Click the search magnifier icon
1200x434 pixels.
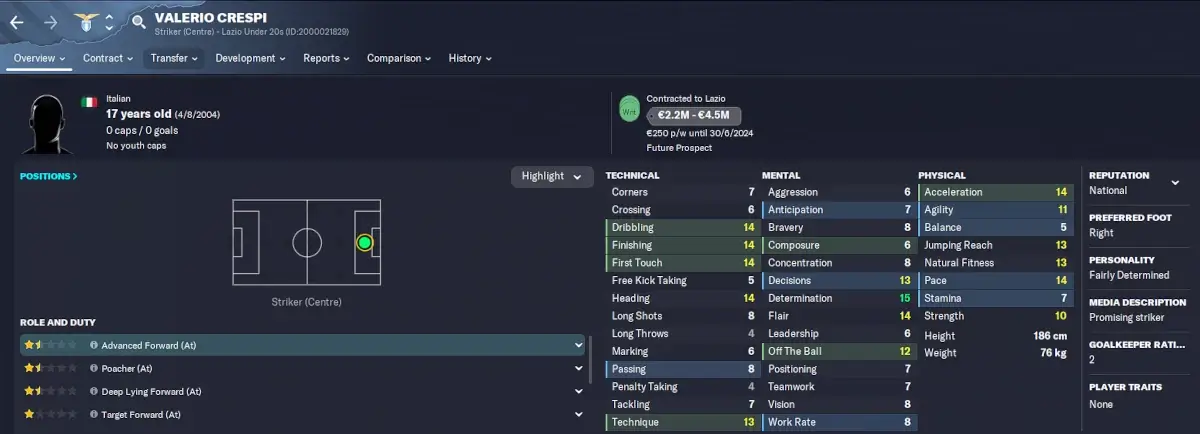[x=138, y=21]
